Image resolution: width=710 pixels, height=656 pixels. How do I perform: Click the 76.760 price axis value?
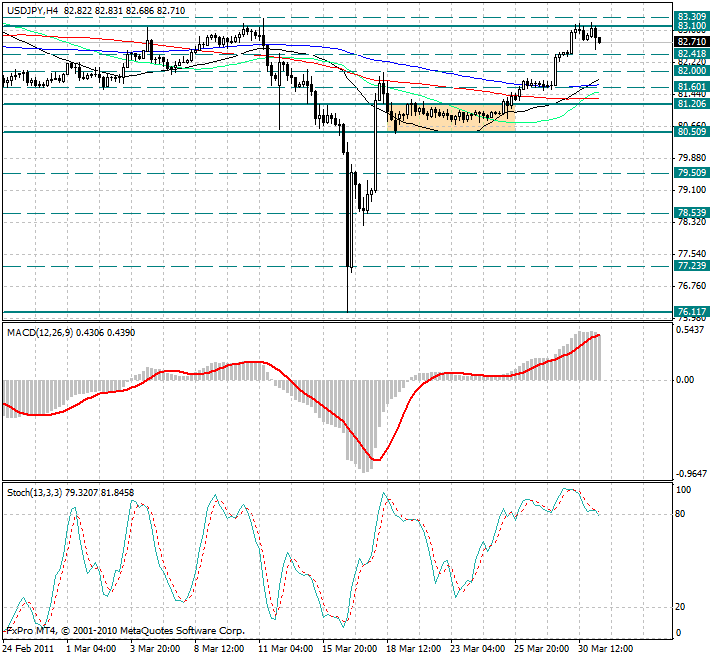692,286
